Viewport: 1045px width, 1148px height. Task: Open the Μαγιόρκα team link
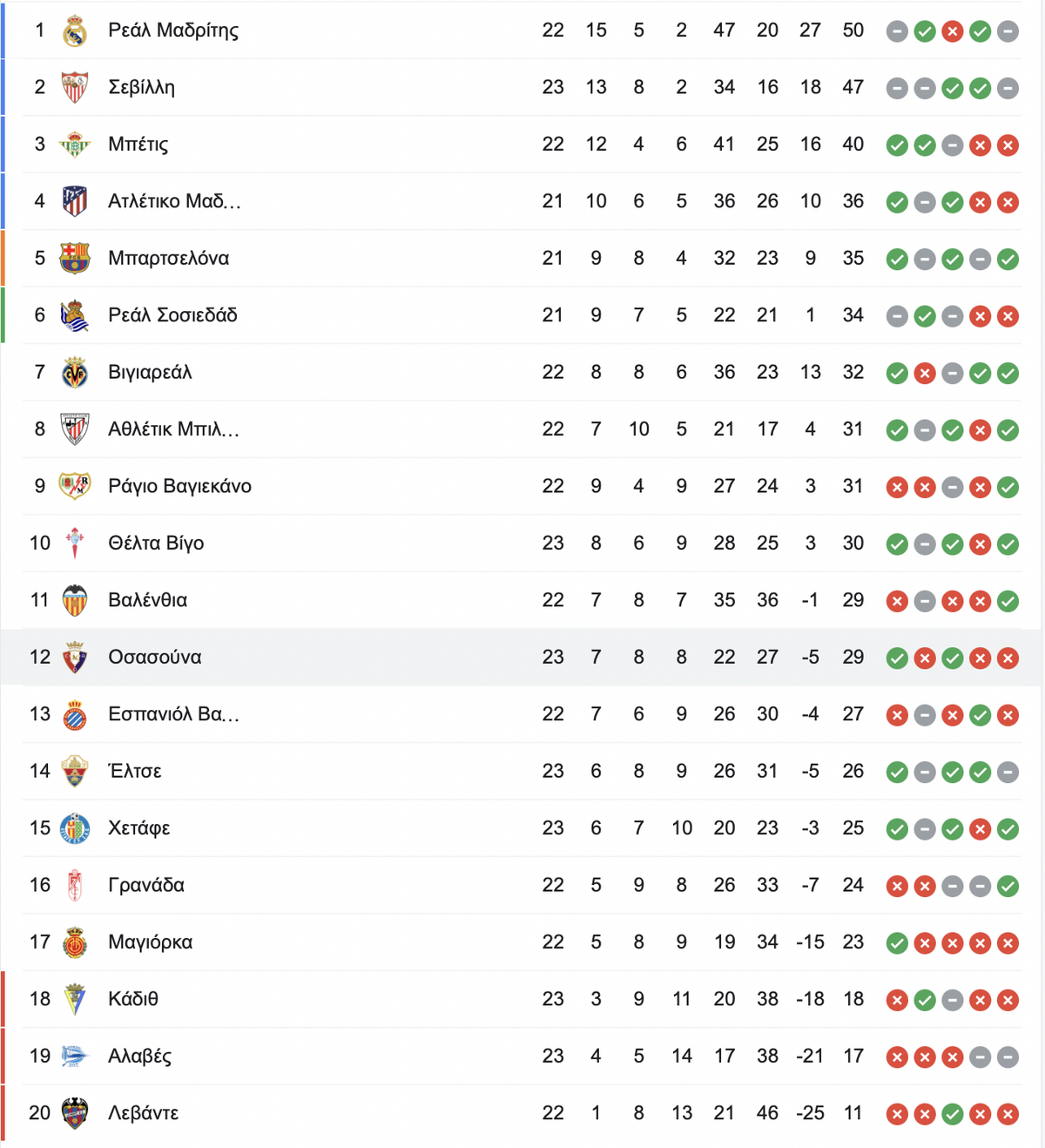[x=151, y=942]
